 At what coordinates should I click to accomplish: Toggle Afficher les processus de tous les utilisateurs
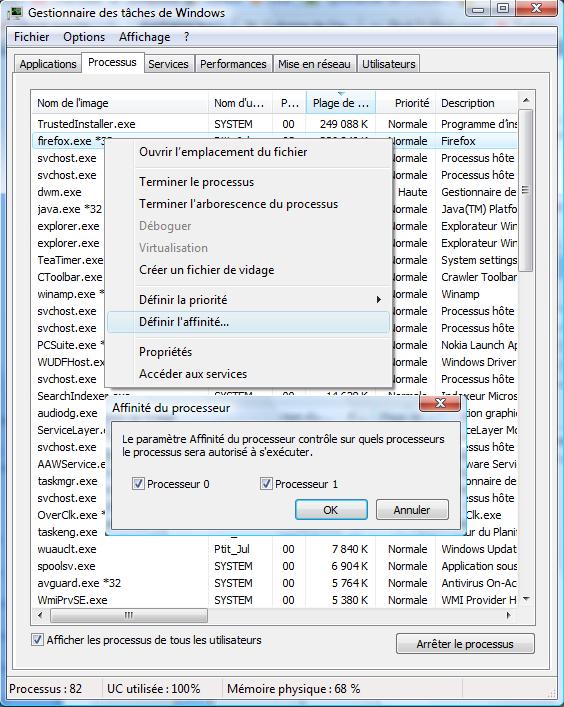click(x=38, y=639)
